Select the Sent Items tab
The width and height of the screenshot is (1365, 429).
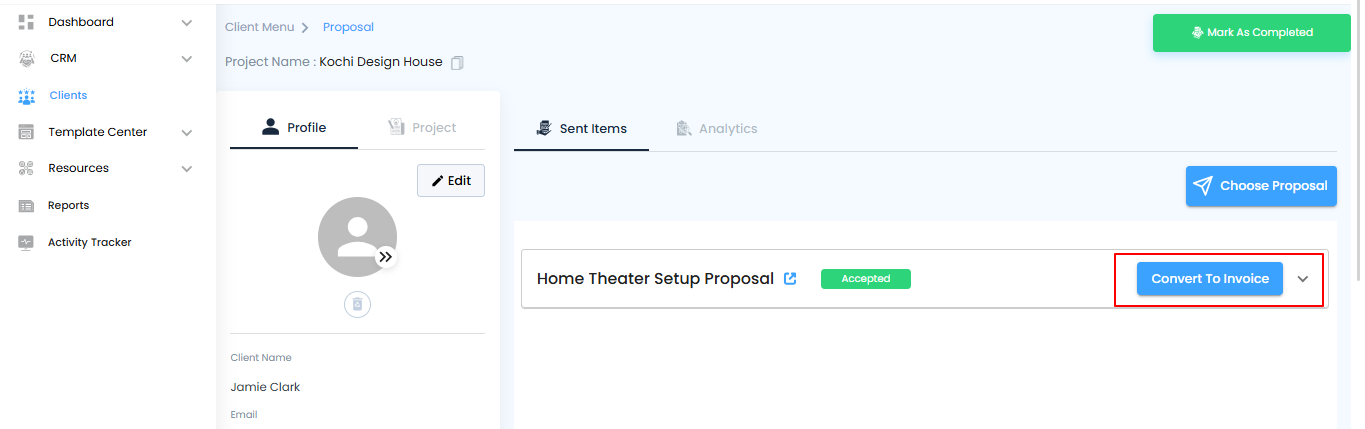pyautogui.click(x=581, y=128)
